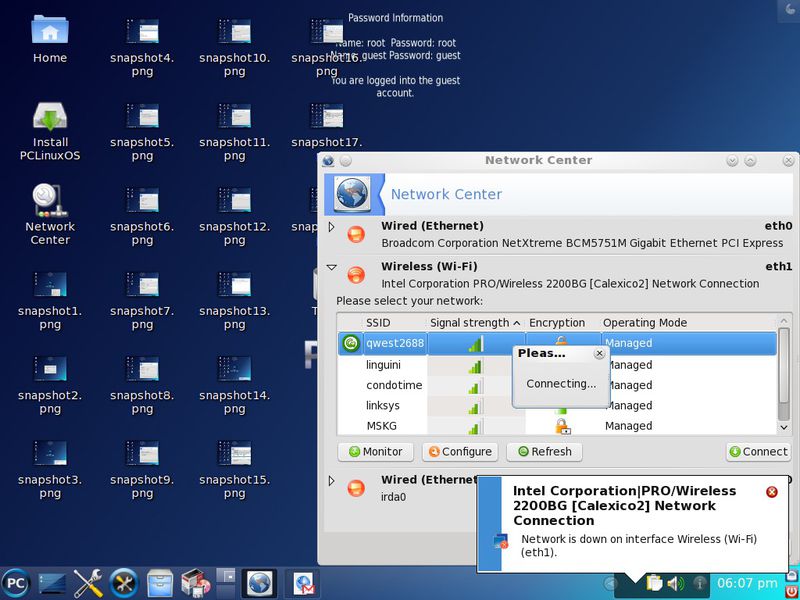Close the Connecting popup dialog

599,353
